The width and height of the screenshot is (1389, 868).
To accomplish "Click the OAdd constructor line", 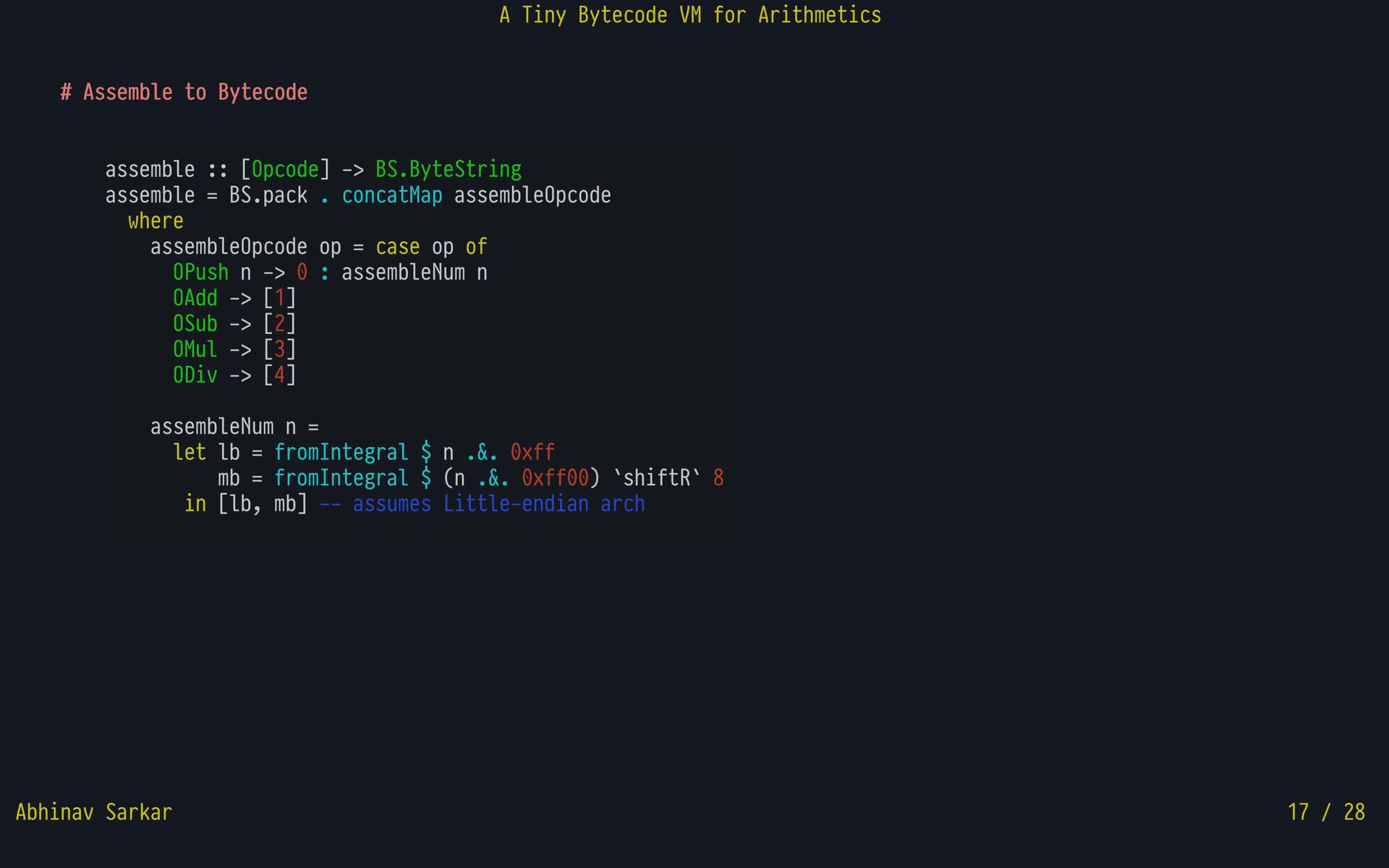I will [x=195, y=298].
